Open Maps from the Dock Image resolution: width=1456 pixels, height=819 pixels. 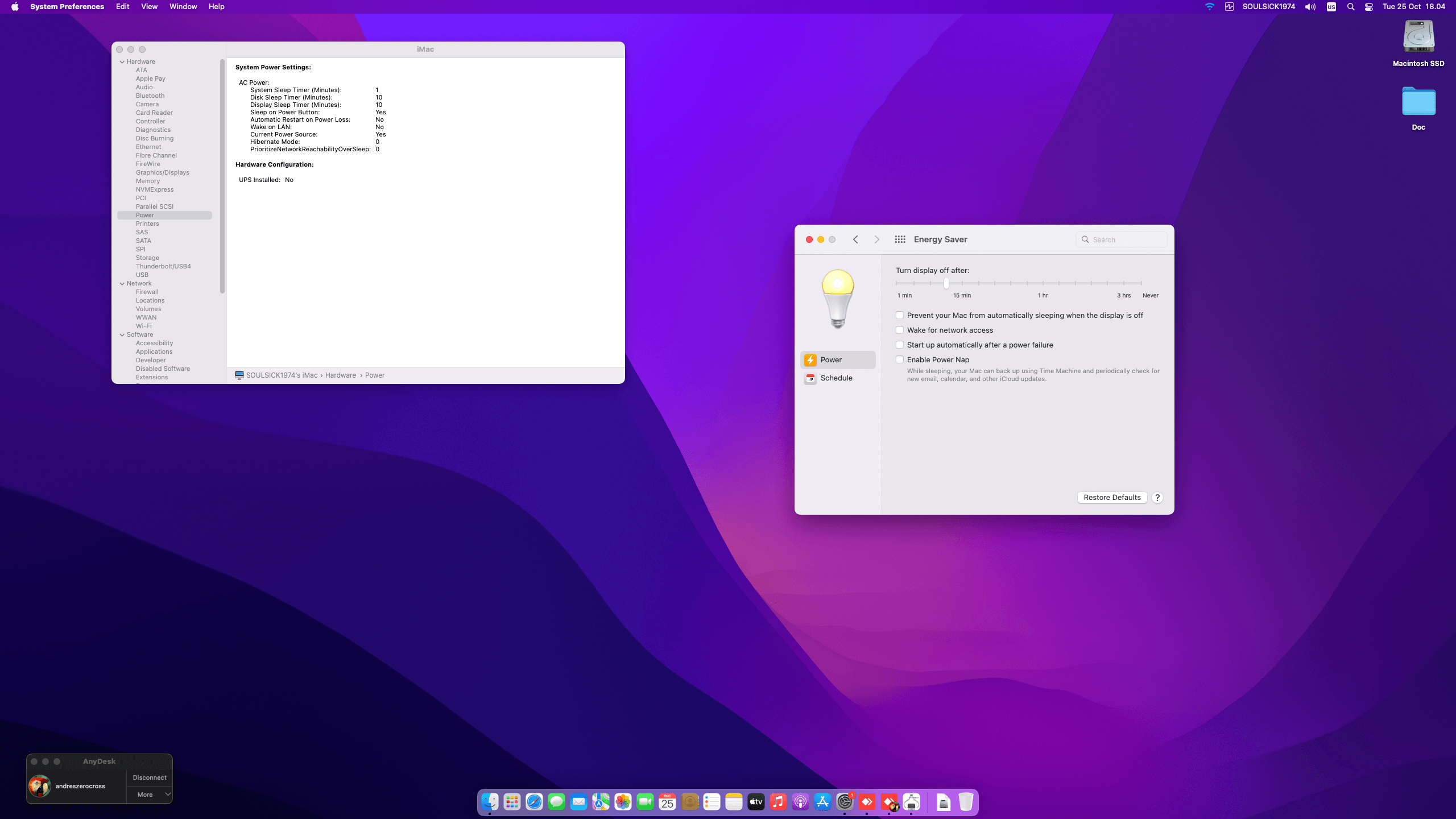pos(601,802)
